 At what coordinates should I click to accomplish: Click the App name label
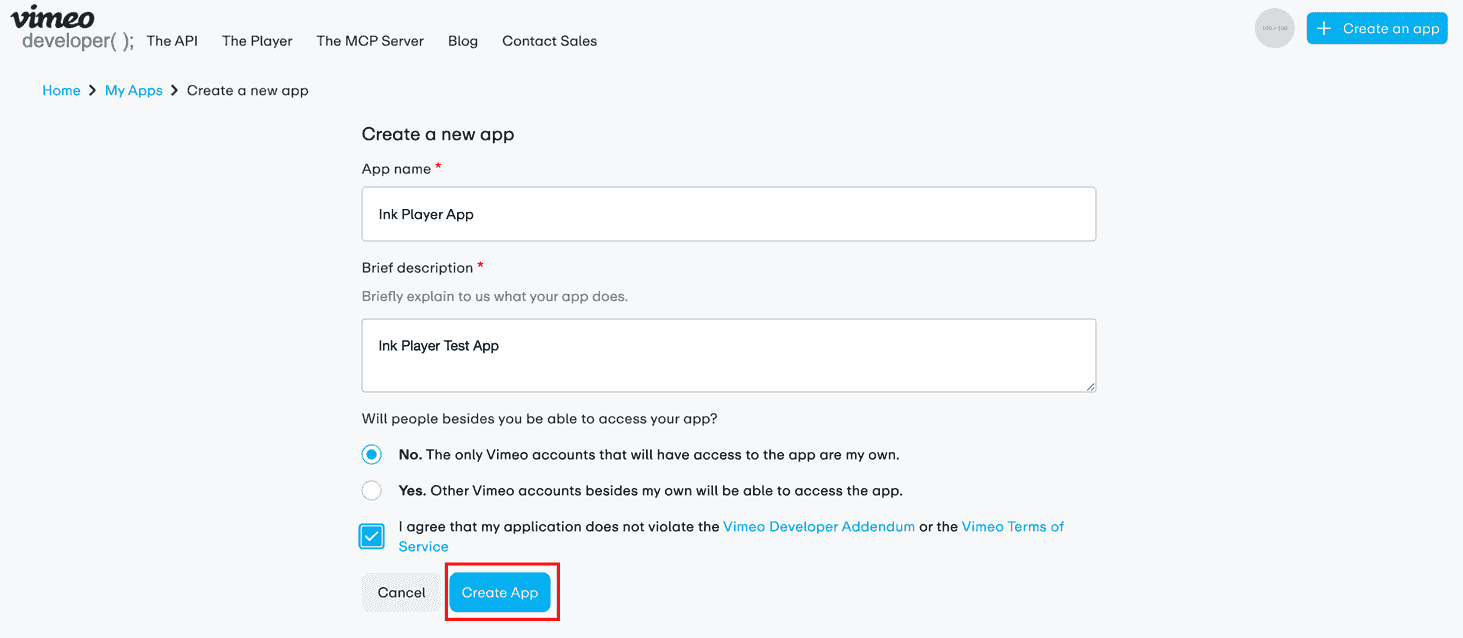[396, 169]
